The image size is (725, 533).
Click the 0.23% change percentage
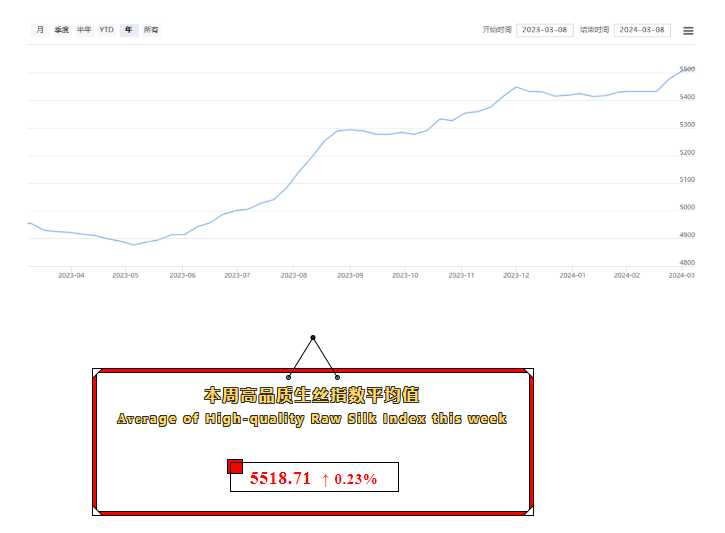click(x=356, y=479)
